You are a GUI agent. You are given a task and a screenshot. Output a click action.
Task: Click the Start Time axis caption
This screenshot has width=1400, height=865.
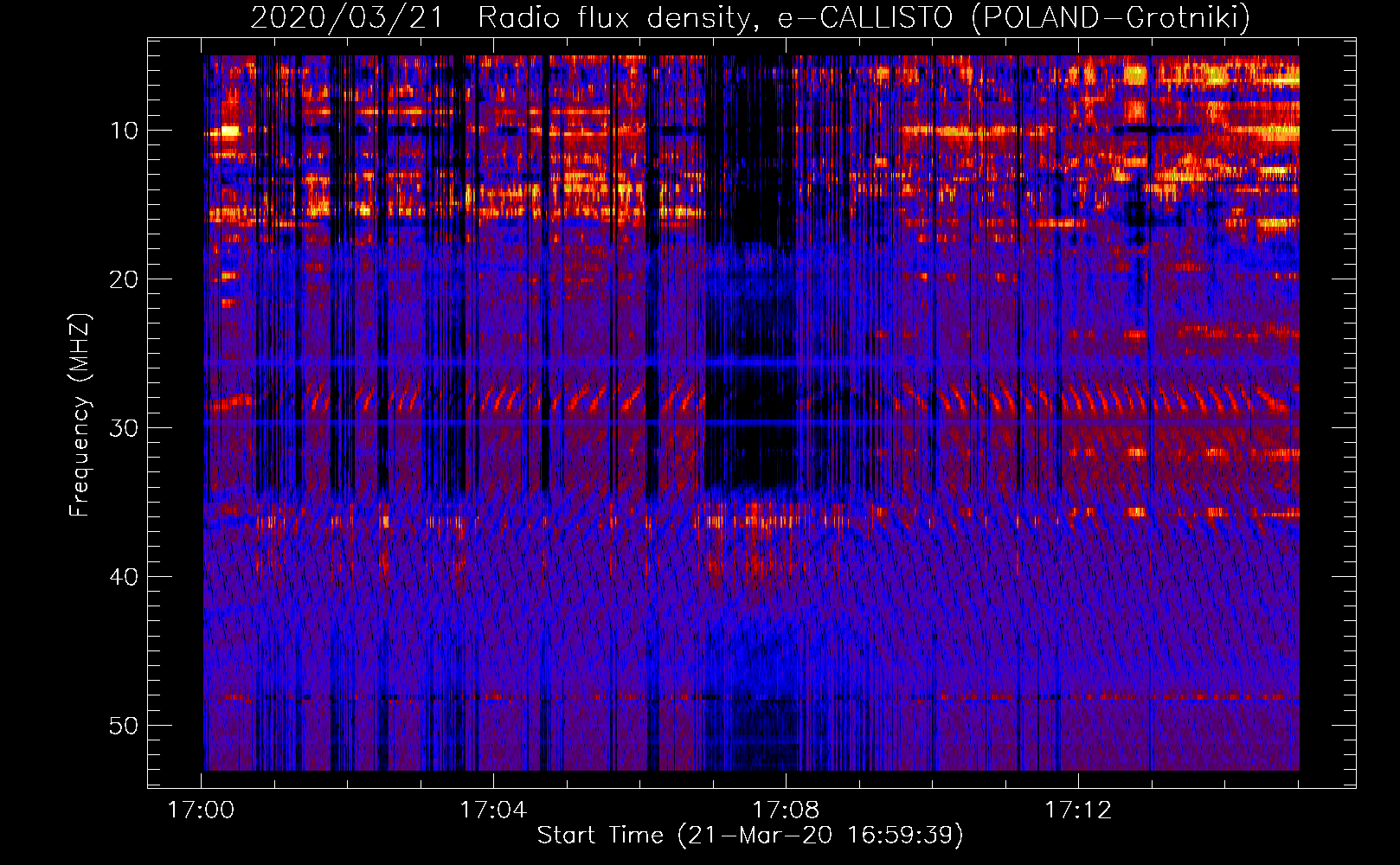pos(750,836)
